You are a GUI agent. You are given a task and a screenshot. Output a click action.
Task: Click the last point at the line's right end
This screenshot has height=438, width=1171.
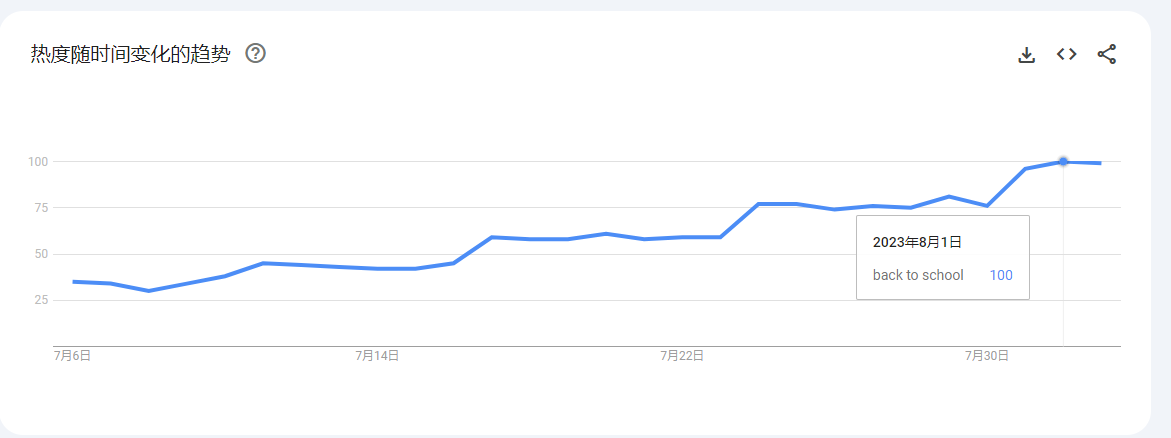[x=1100, y=163]
